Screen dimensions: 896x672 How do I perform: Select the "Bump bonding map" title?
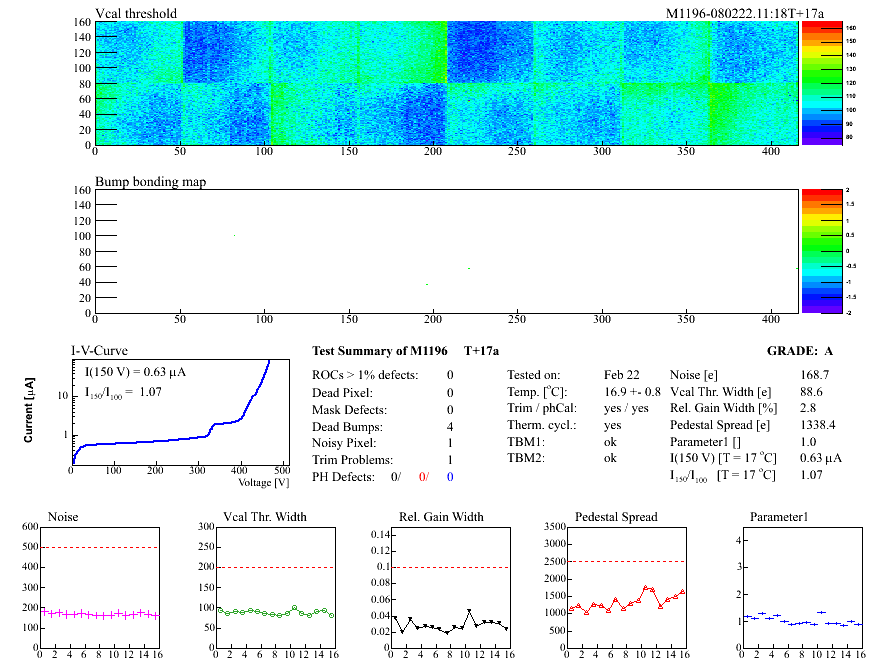[150, 182]
